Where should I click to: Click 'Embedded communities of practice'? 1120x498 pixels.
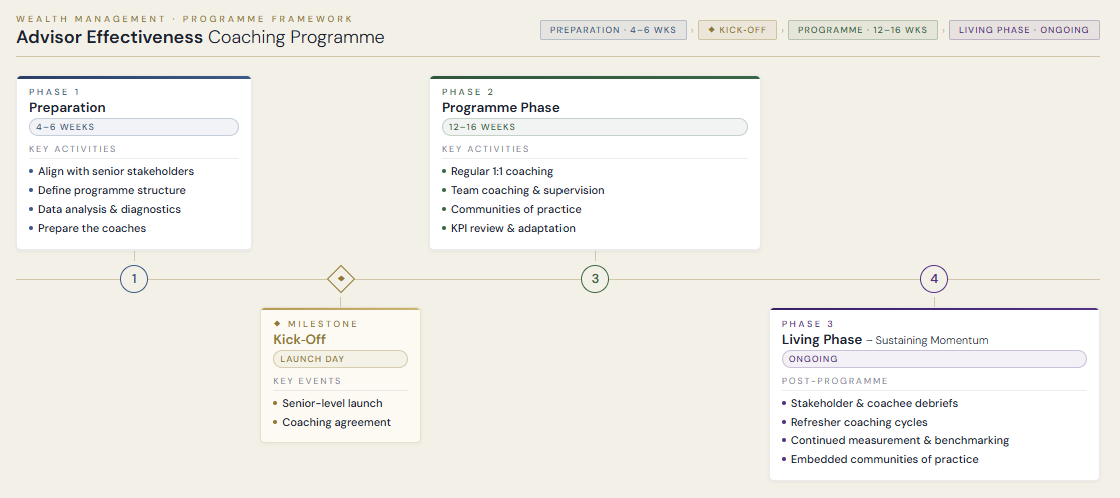click(x=884, y=459)
